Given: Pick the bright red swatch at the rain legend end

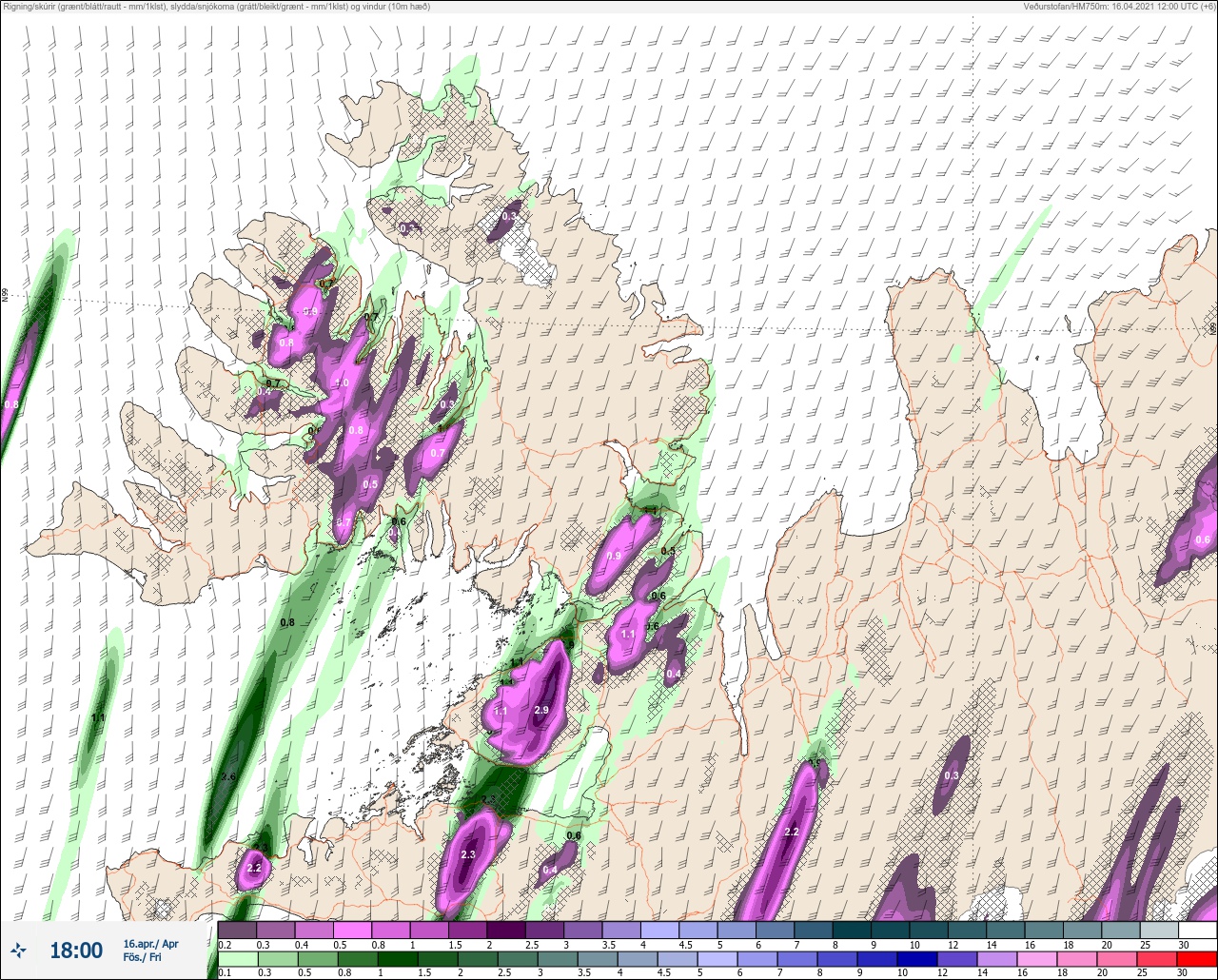Looking at the screenshot, I should click(1198, 958).
